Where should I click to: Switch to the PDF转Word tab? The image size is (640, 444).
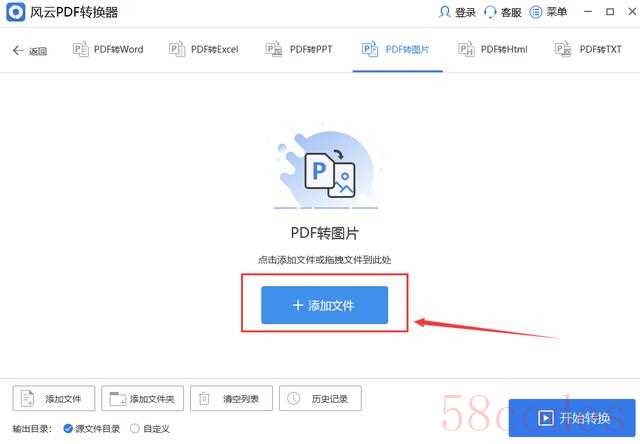click(x=108, y=49)
